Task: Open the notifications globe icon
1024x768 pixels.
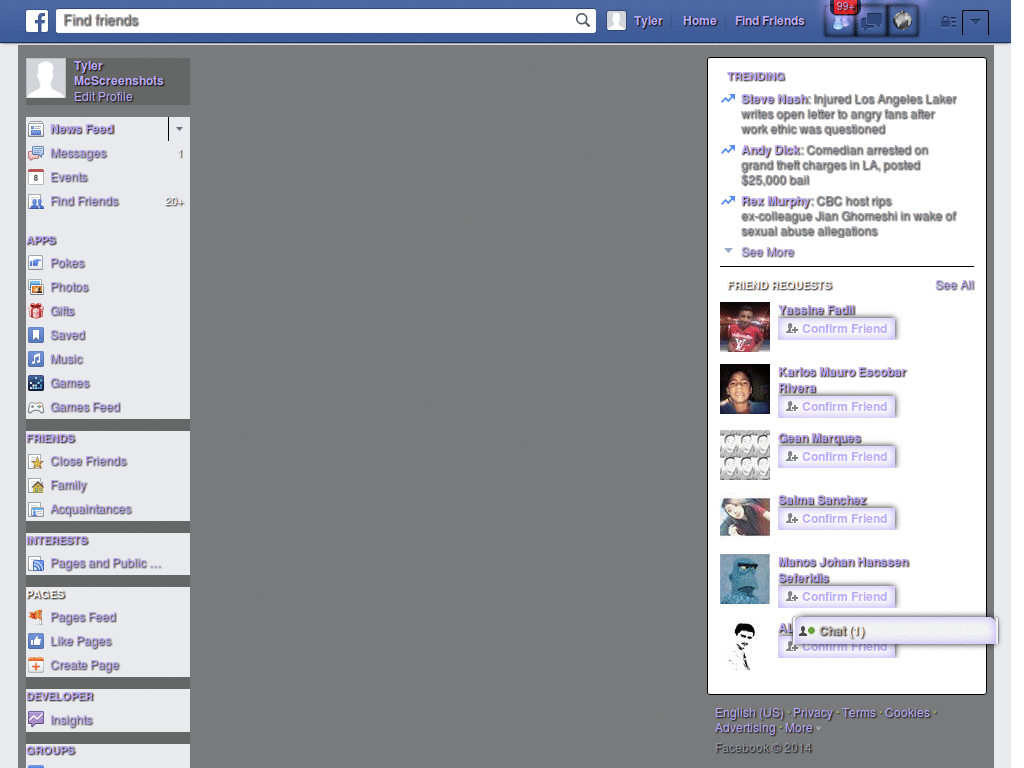Action: [x=903, y=22]
